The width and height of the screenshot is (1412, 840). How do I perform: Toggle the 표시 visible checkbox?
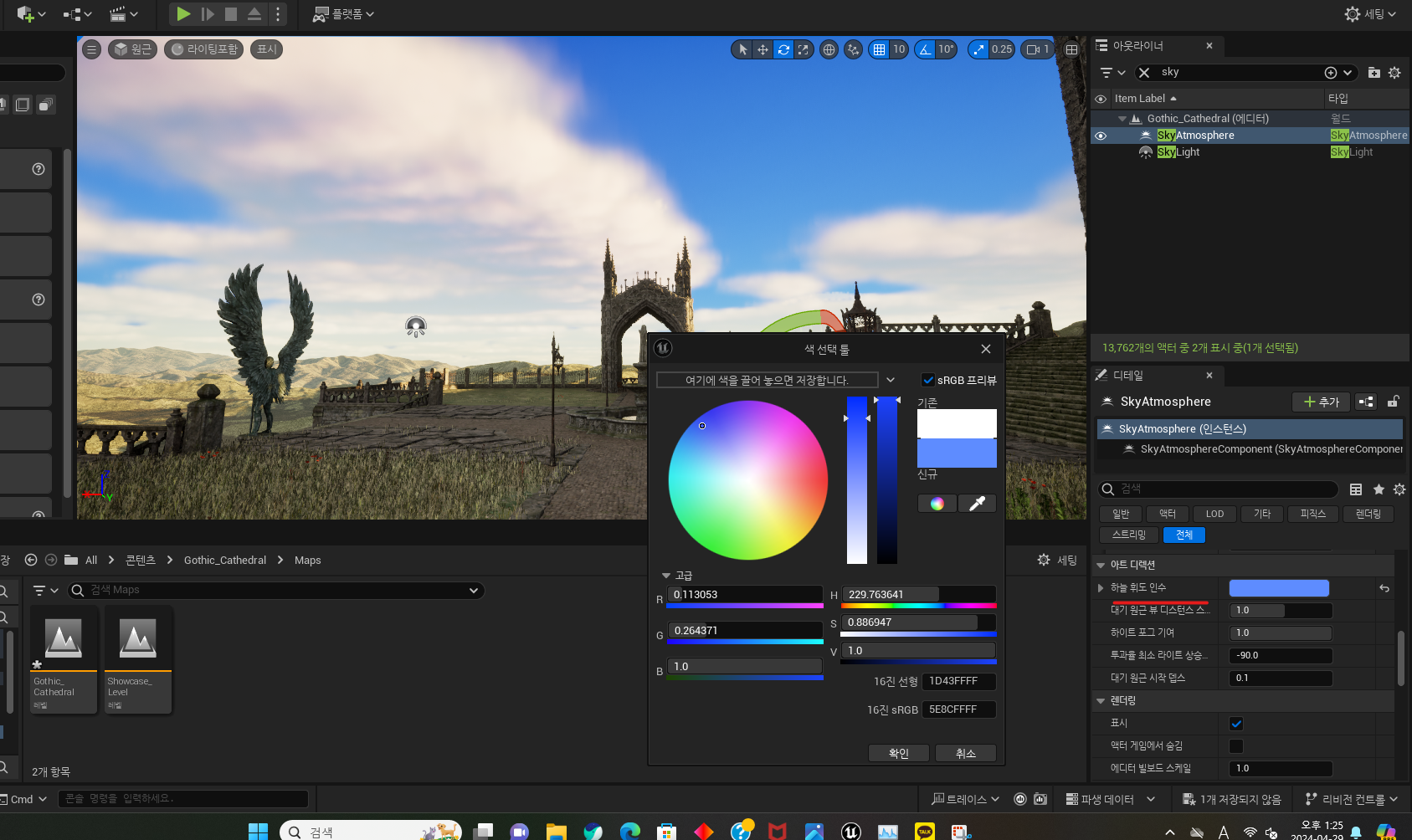1236,724
